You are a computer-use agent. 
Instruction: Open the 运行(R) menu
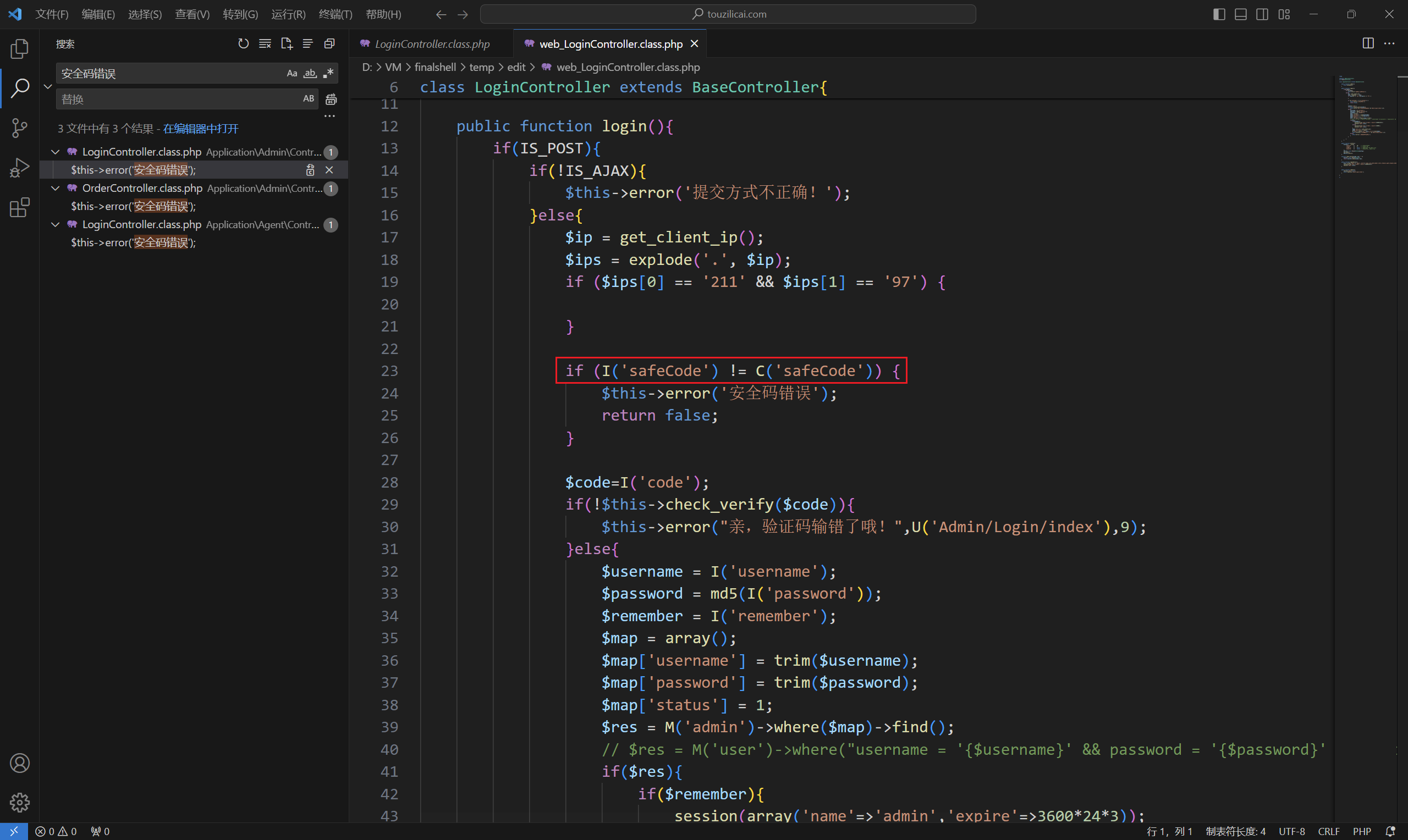tap(288, 14)
